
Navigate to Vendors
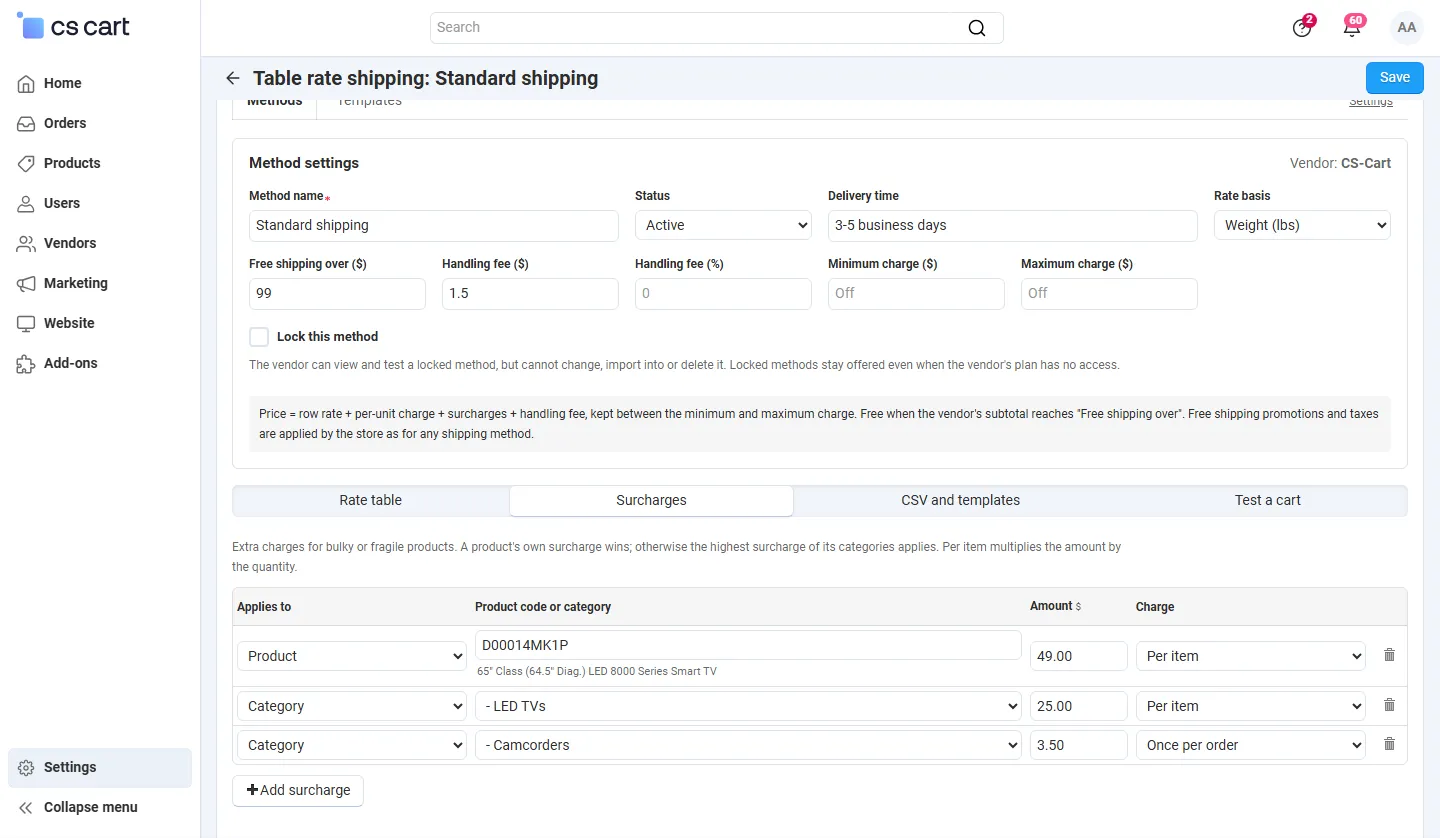point(70,243)
